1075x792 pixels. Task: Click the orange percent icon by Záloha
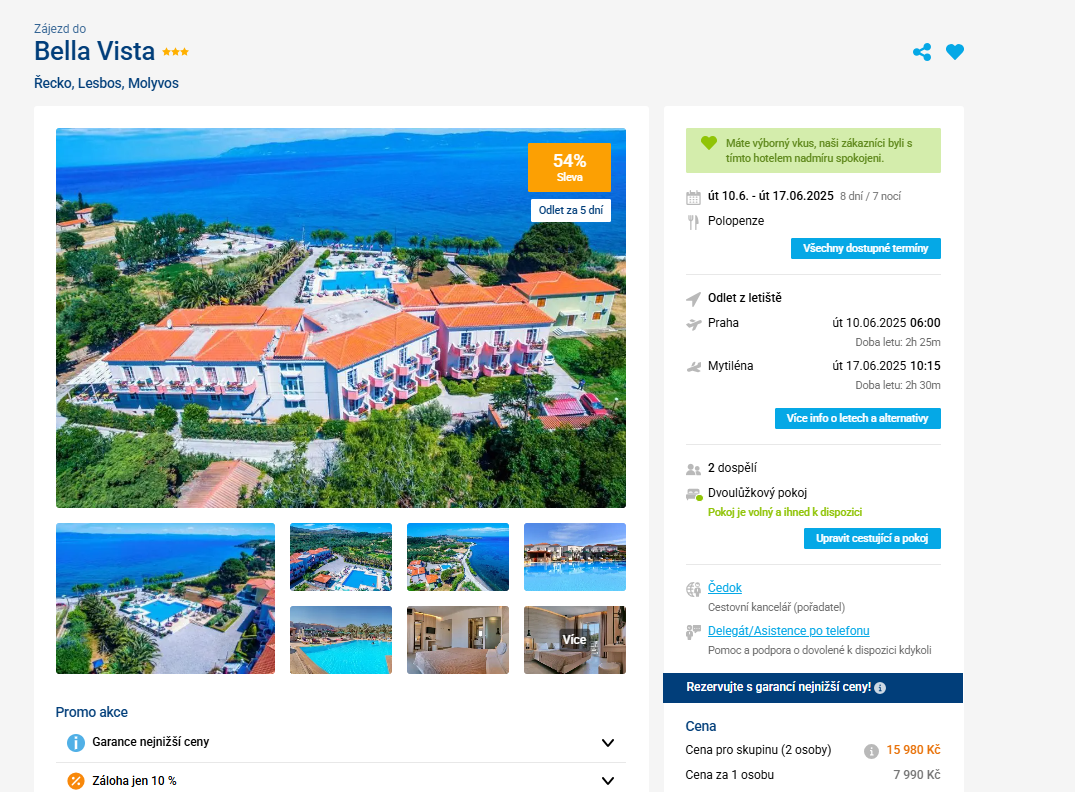[x=75, y=781]
